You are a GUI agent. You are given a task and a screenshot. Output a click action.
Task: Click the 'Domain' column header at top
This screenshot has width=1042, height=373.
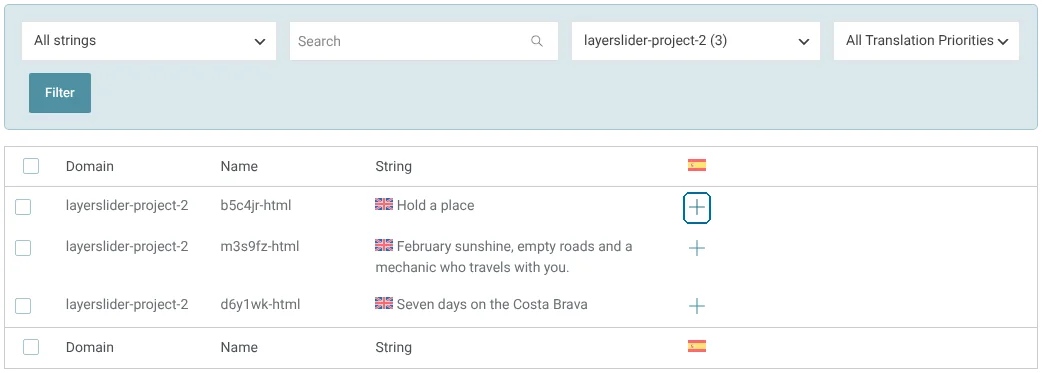click(90, 166)
